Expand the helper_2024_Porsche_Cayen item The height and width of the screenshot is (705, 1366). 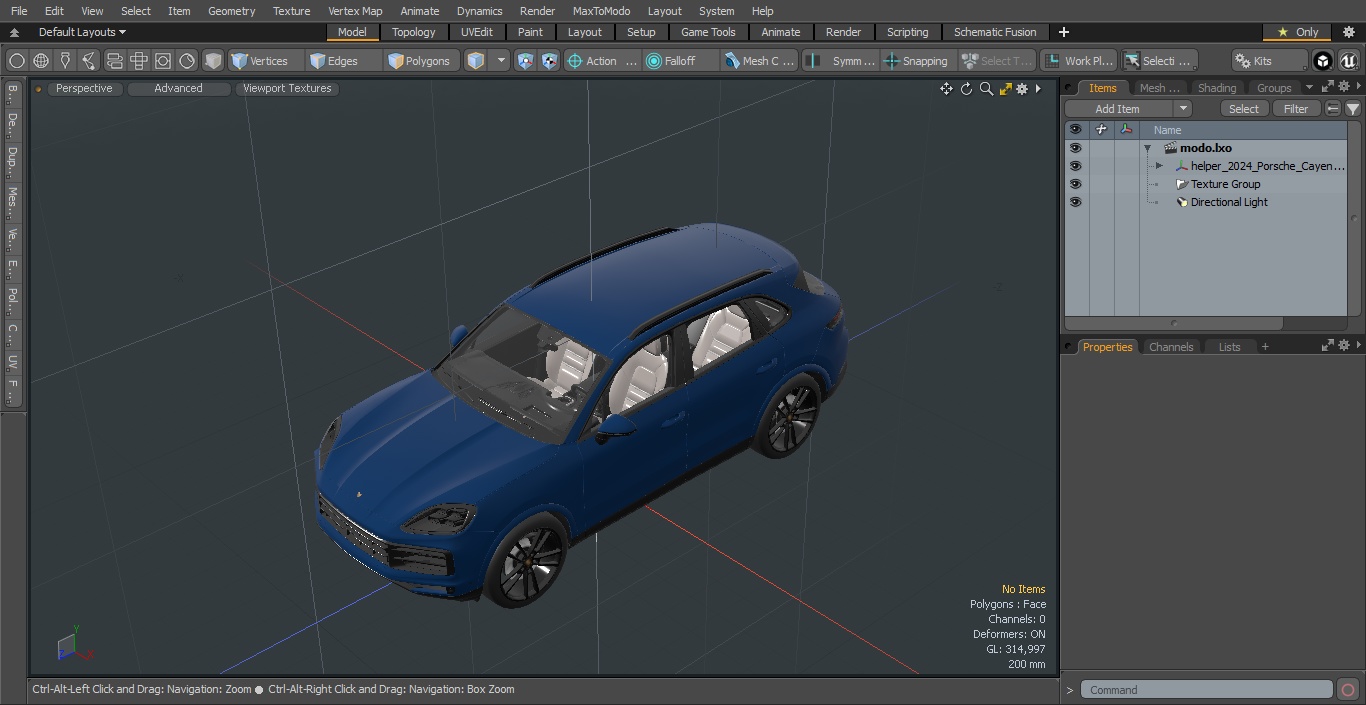click(x=1159, y=166)
